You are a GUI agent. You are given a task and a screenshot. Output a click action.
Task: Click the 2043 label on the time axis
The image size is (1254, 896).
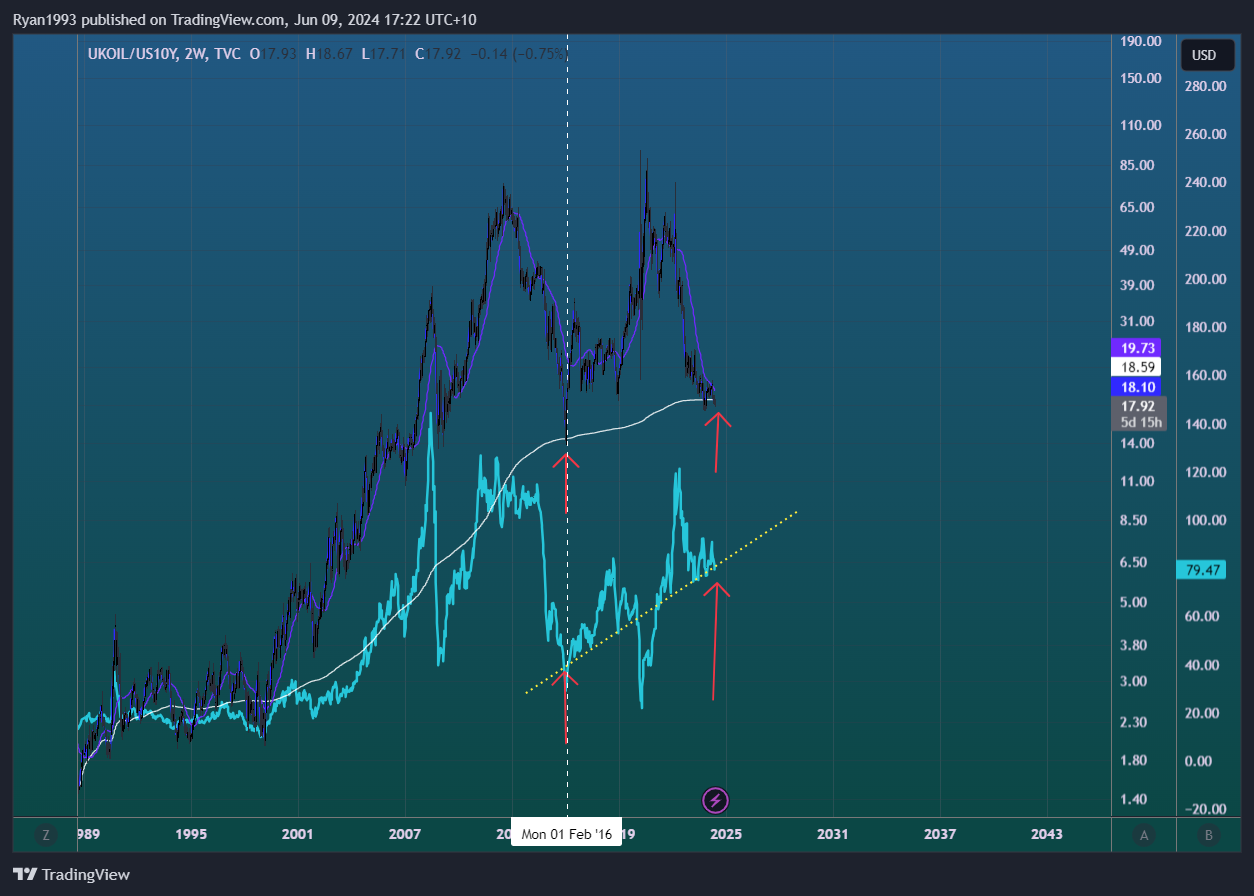[1047, 834]
